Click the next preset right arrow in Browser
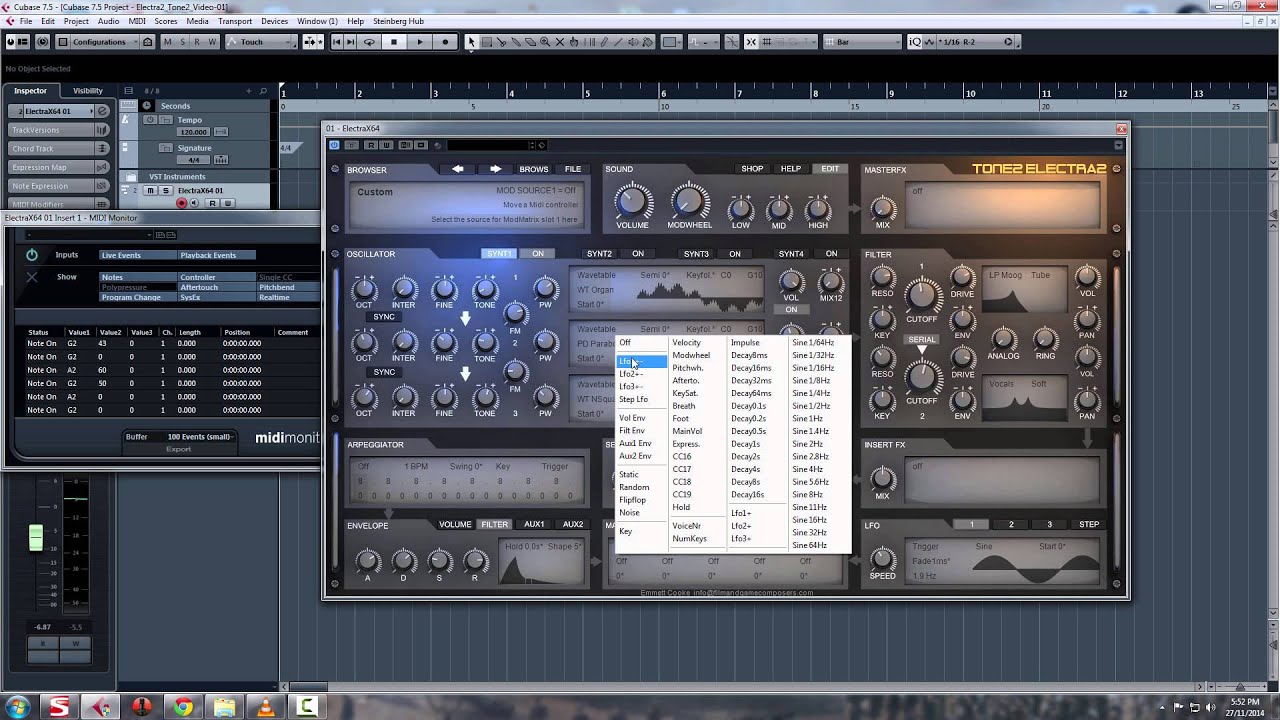 tap(495, 169)
